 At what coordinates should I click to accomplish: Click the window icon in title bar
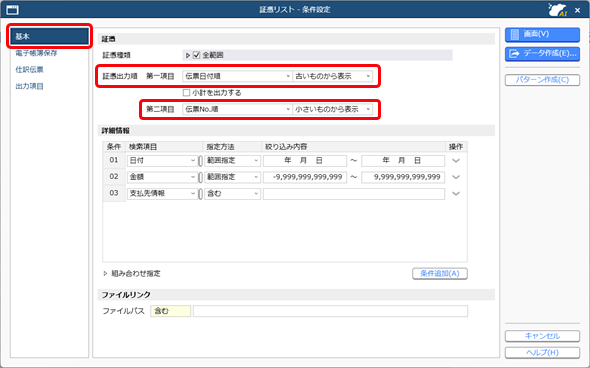click(12, 9)
